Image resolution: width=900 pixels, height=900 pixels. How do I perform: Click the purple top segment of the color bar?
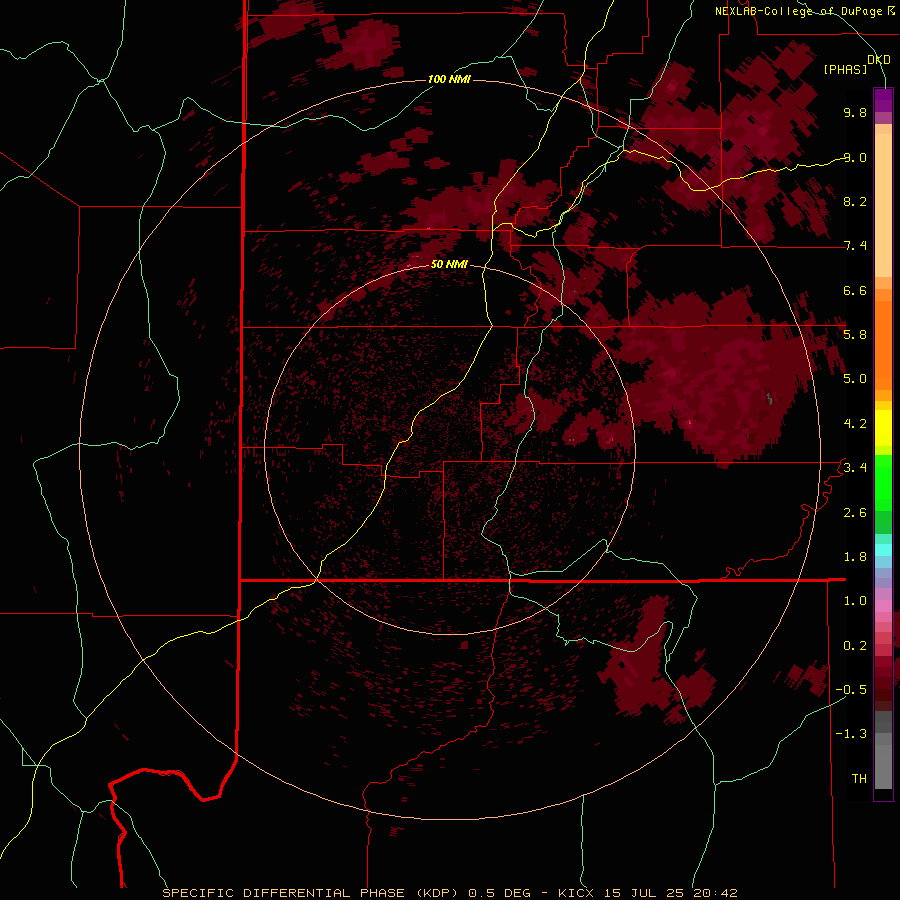883,100
